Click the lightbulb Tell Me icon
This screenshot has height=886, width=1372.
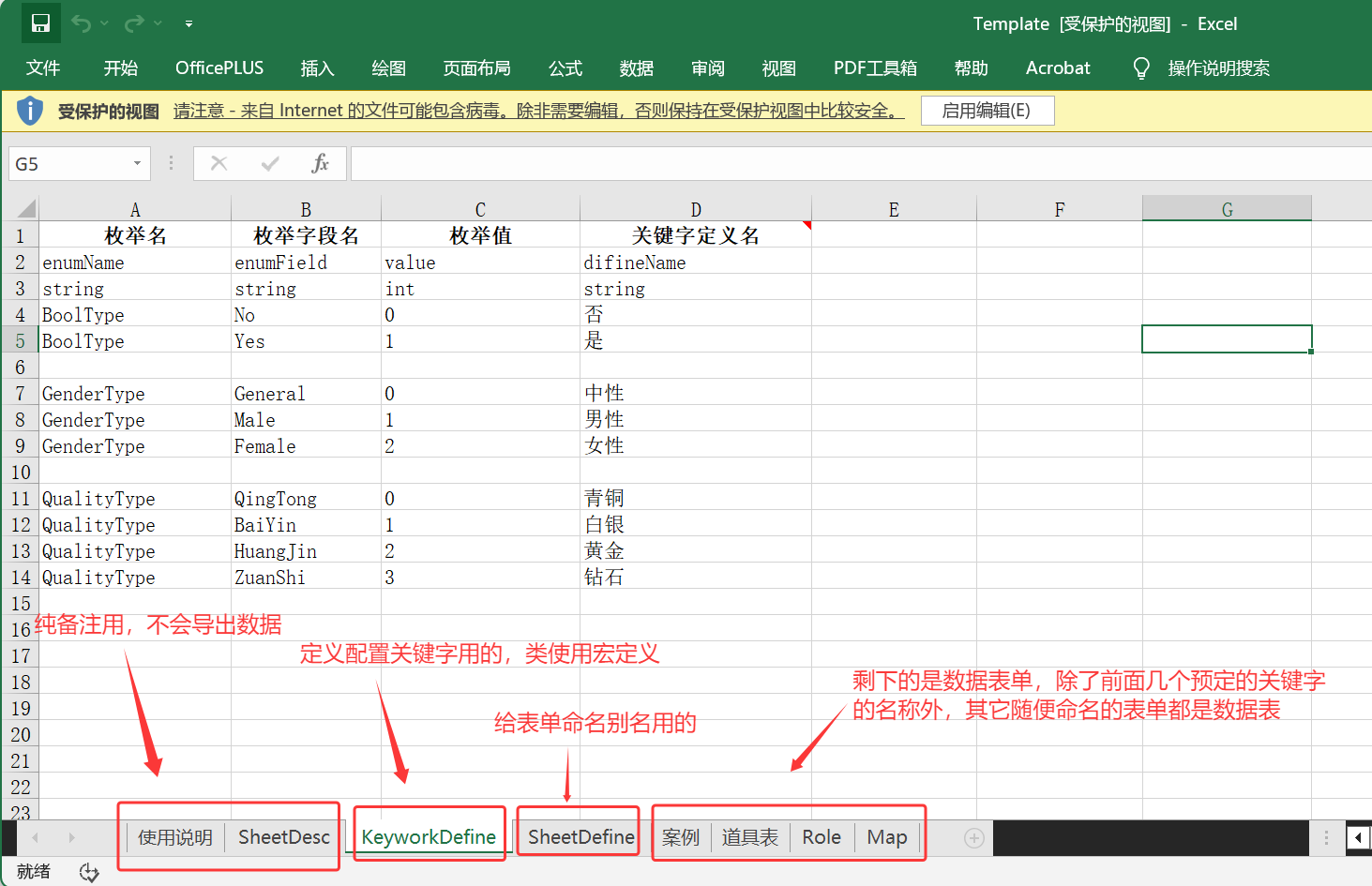tap(1141, 68)
